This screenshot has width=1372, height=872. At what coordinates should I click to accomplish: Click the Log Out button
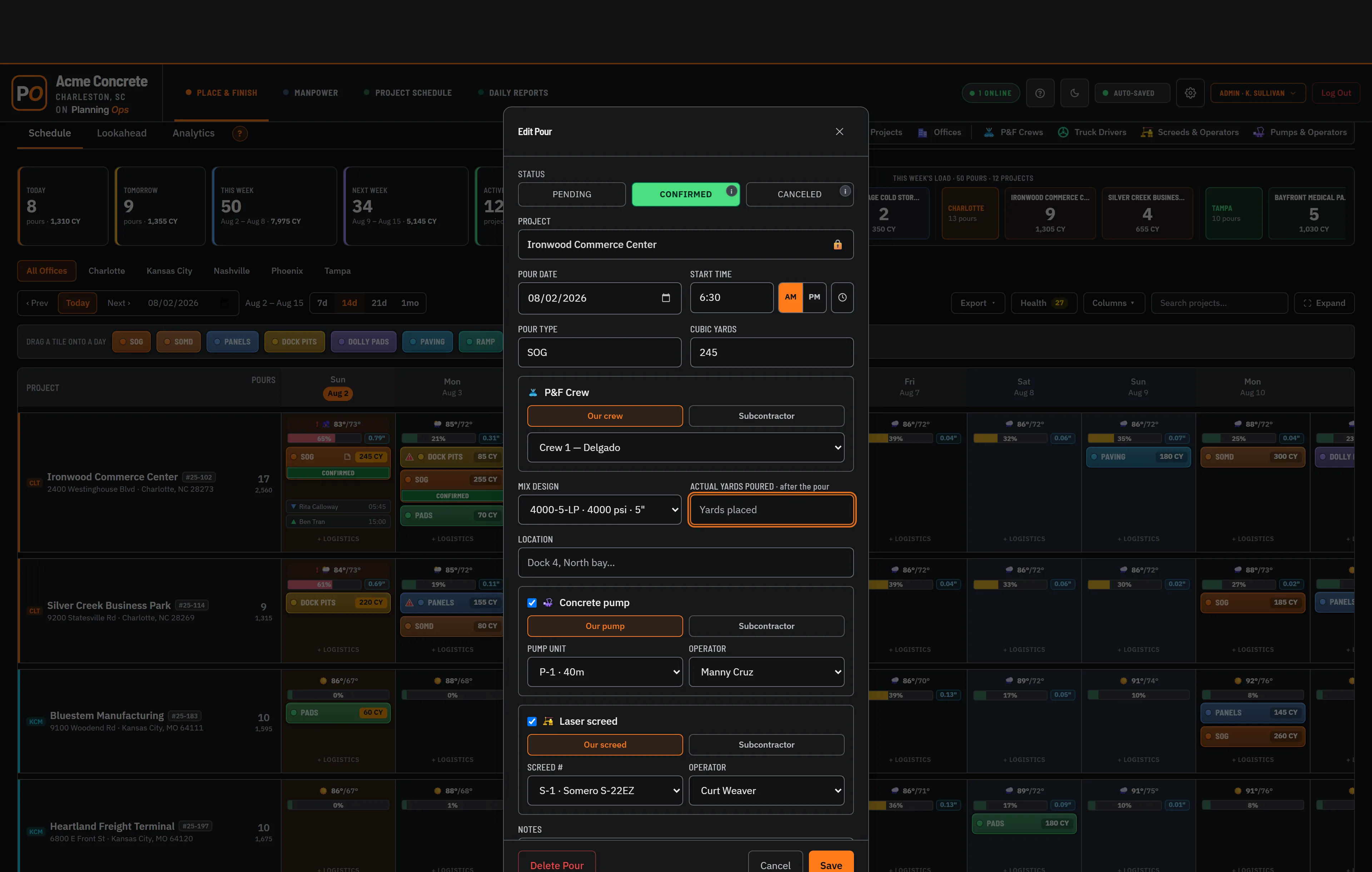1336,93
